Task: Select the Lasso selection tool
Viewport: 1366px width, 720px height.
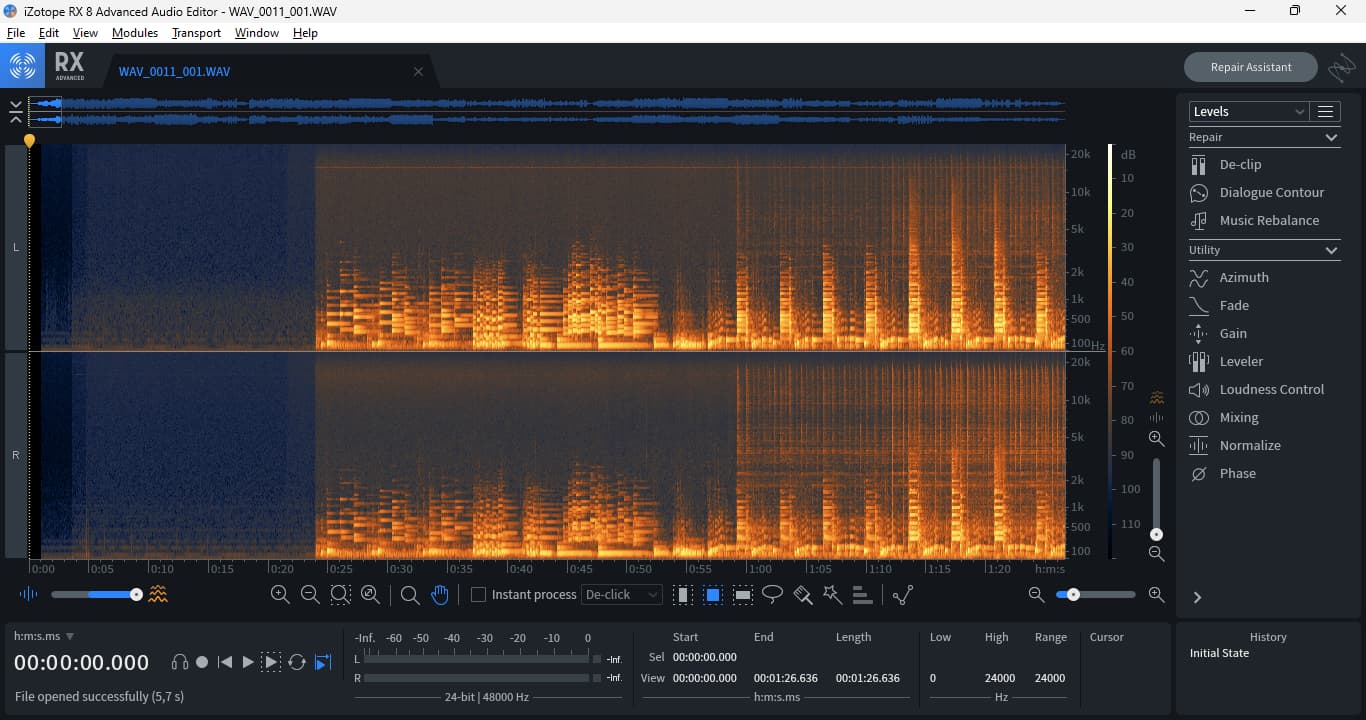Action: pos(772,595)
